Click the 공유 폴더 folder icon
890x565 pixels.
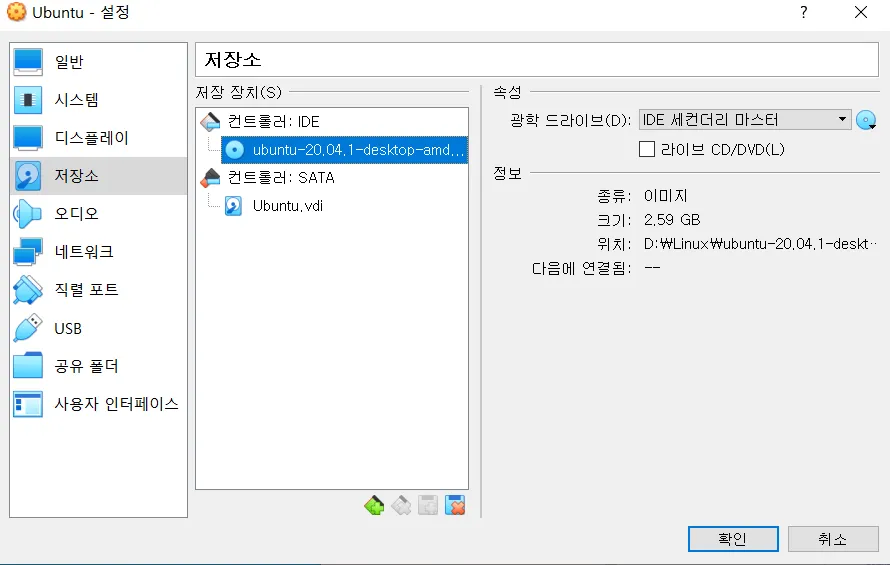[x=27, y=366]
